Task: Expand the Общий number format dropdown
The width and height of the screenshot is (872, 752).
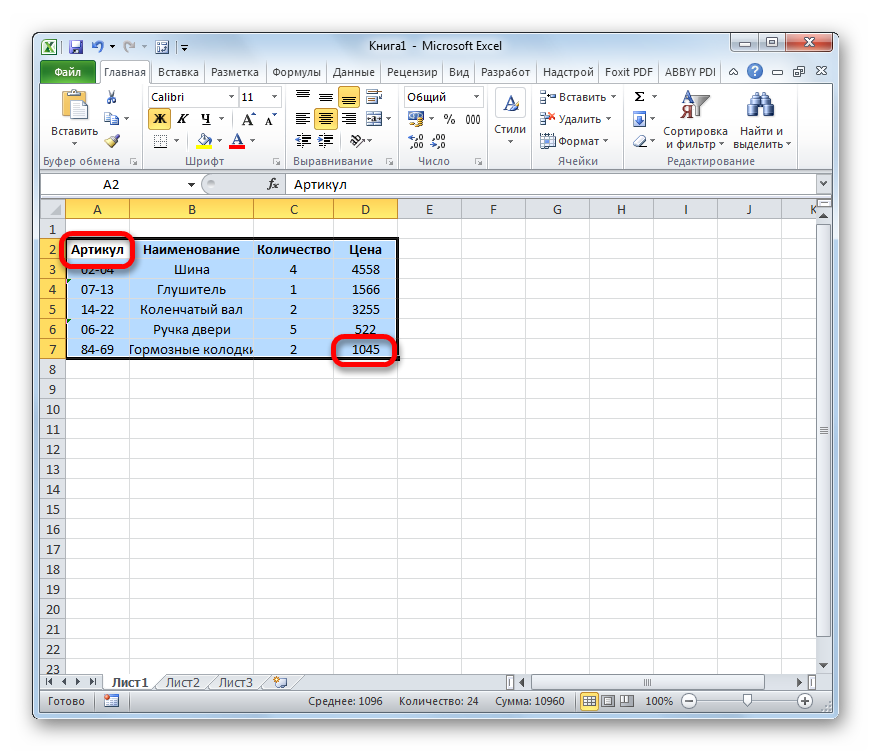Action: pos(476,97)
